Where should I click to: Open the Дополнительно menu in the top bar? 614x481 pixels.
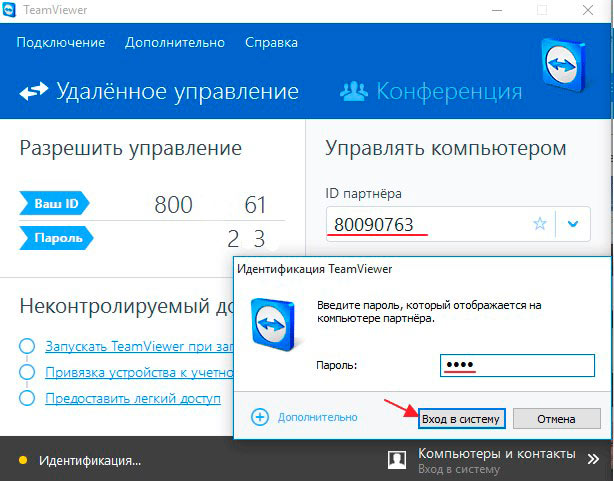point(175,42)
